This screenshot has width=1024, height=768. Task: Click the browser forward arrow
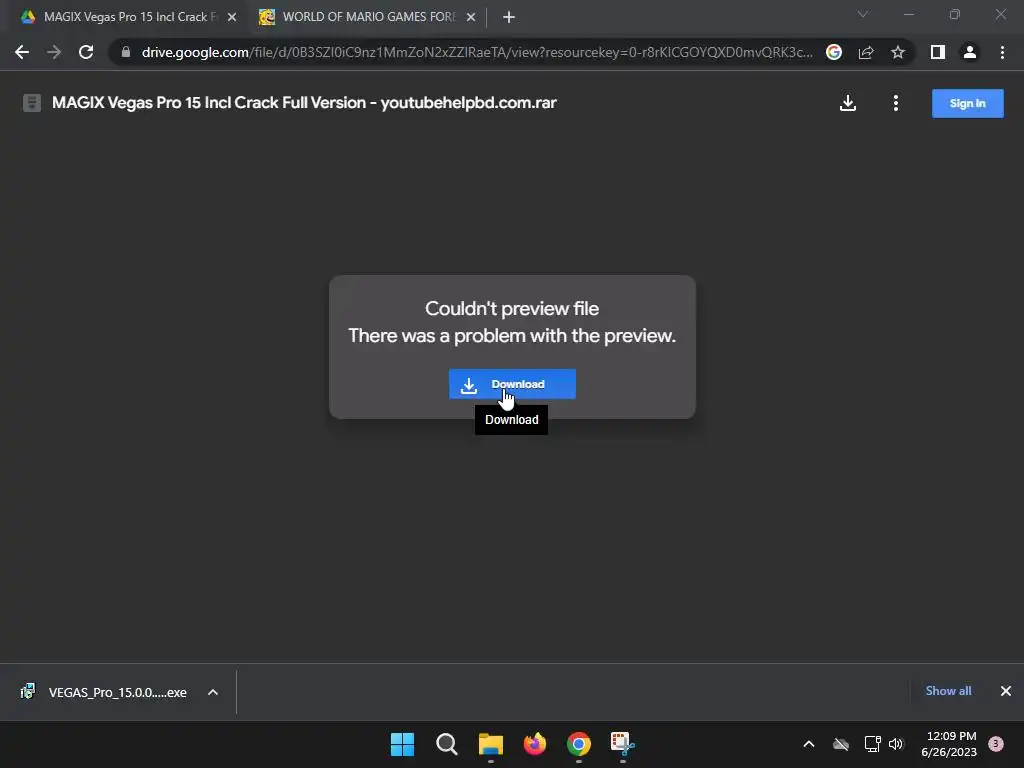pyautogui.click(x=54, y=52)
